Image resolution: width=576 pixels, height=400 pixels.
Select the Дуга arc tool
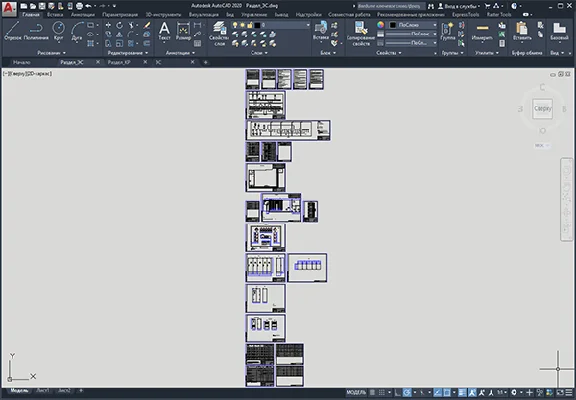76,31
